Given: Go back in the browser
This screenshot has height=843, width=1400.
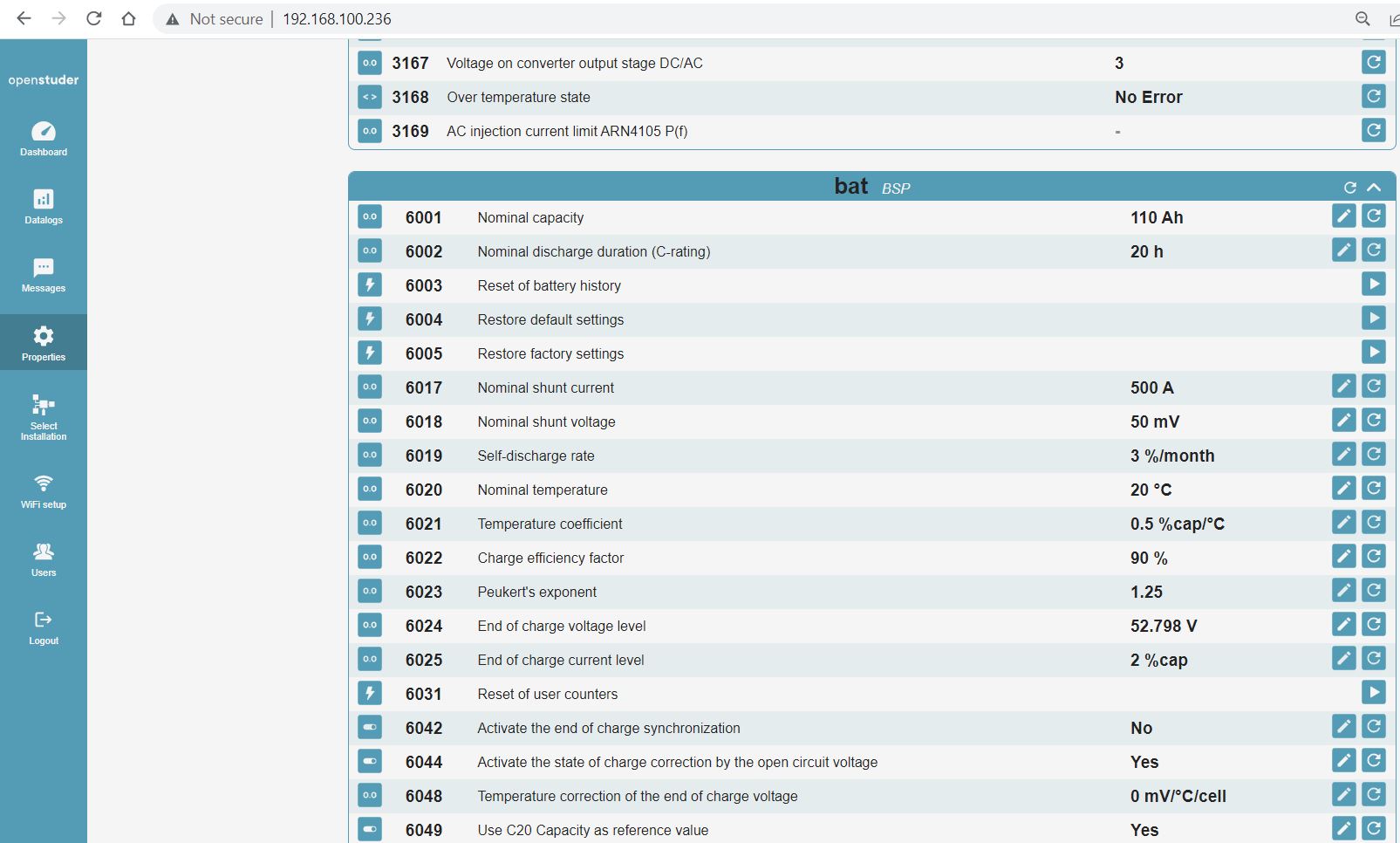Looking at the screenshot, I should (x=24, y=18).
